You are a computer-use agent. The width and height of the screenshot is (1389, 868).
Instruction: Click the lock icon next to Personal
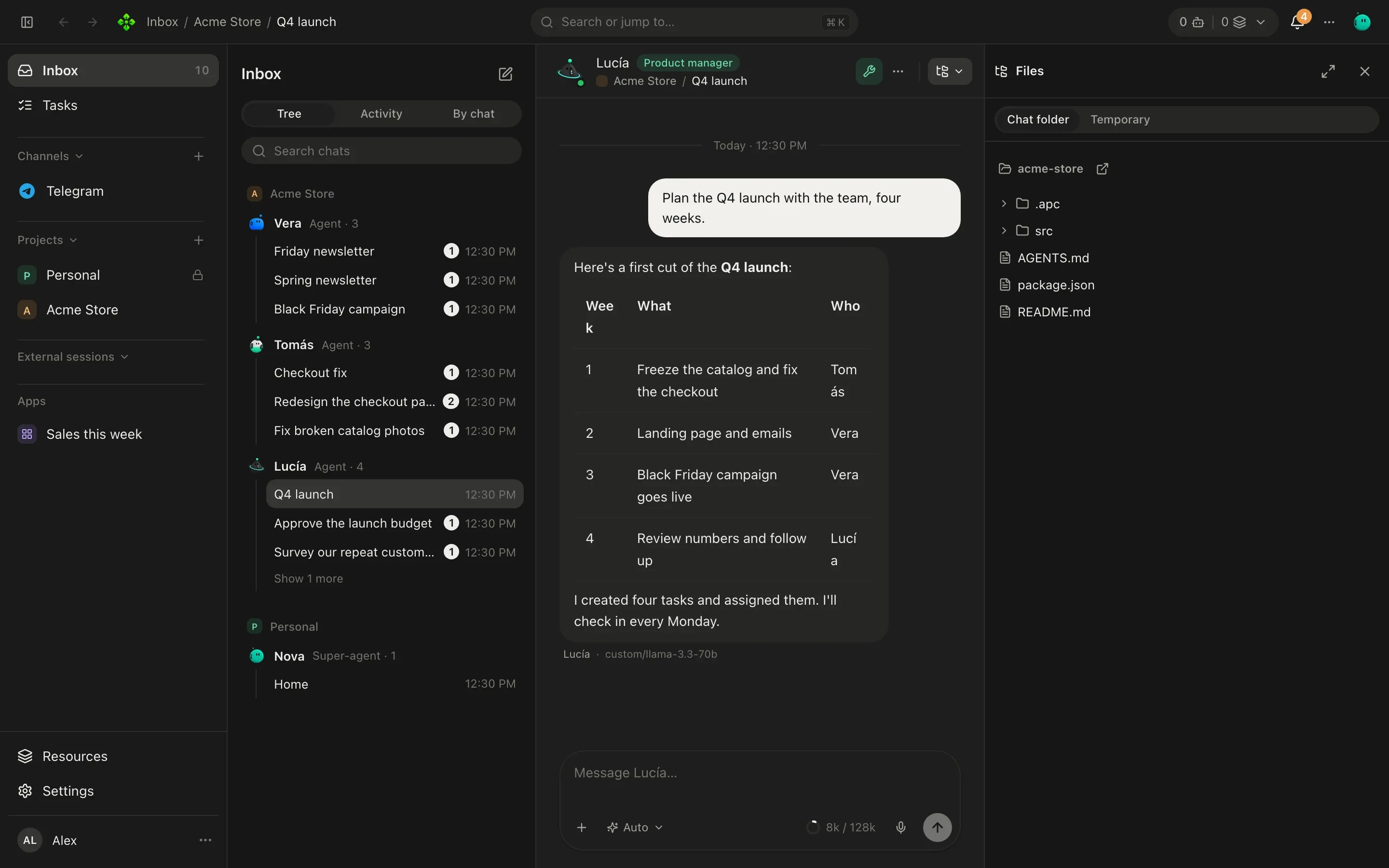[x=198, y=275]
